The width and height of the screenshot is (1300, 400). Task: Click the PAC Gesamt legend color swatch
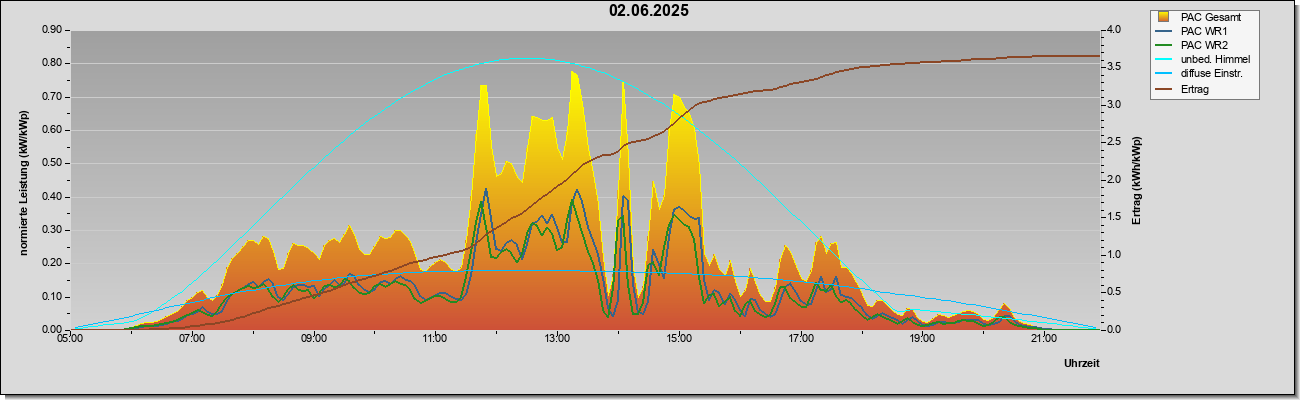[x=1164, y=17]
